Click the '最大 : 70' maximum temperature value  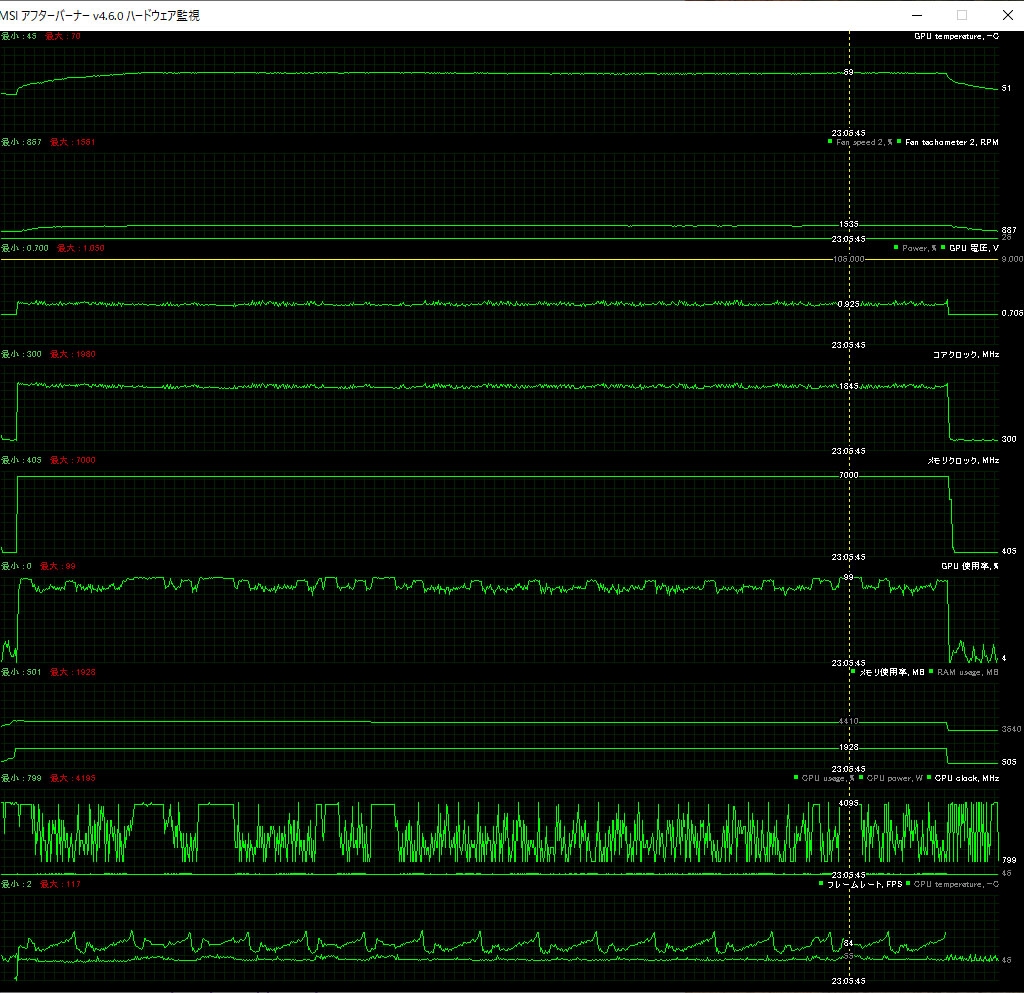(x=63, y=36)
